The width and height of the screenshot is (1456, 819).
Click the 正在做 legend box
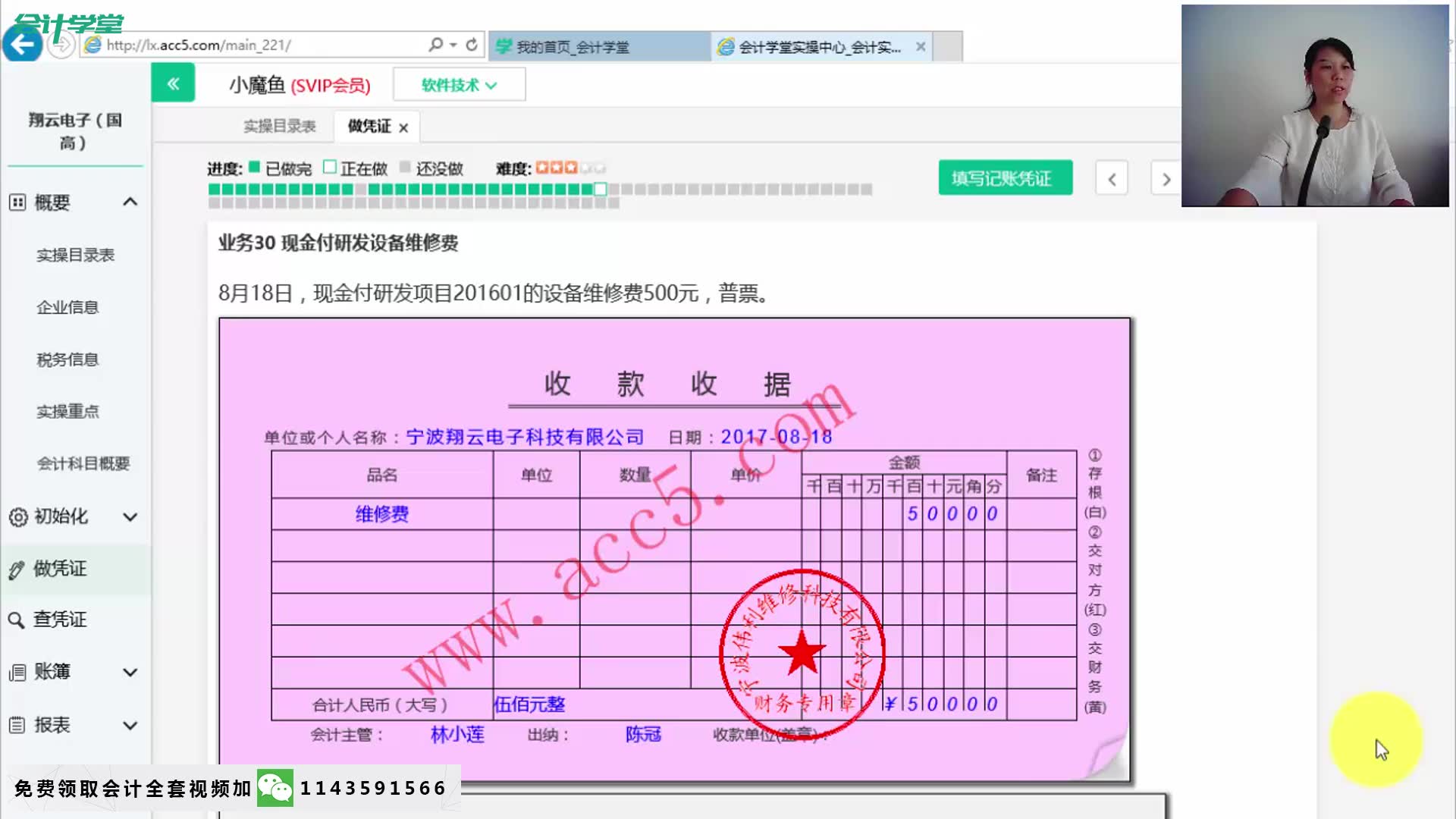330,167
